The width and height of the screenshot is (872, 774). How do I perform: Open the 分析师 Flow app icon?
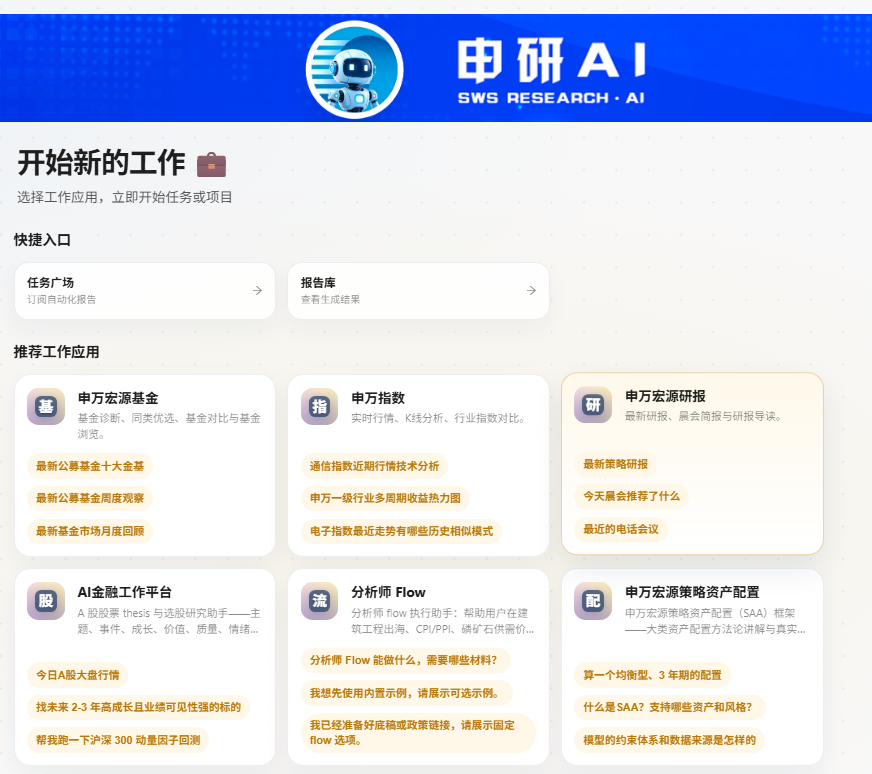coord(319,601)
